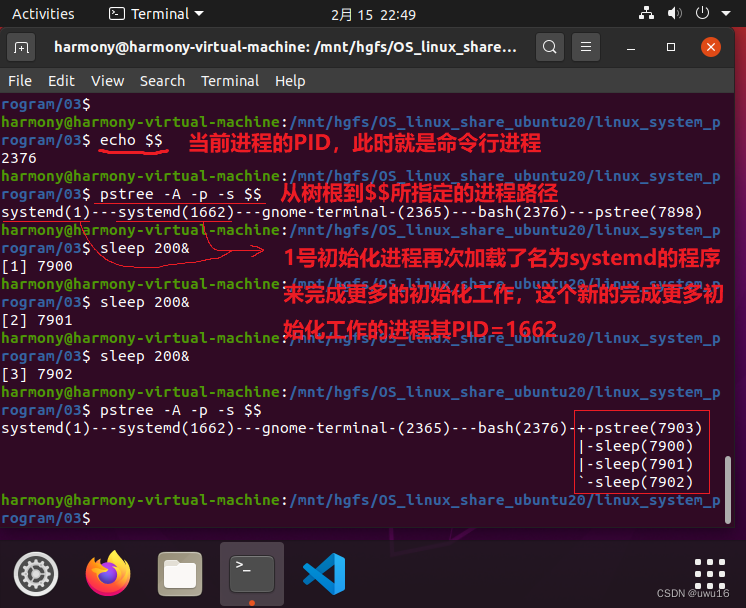Open the File menu
This screenshot has height=608, width=746.
coord(20,81)
